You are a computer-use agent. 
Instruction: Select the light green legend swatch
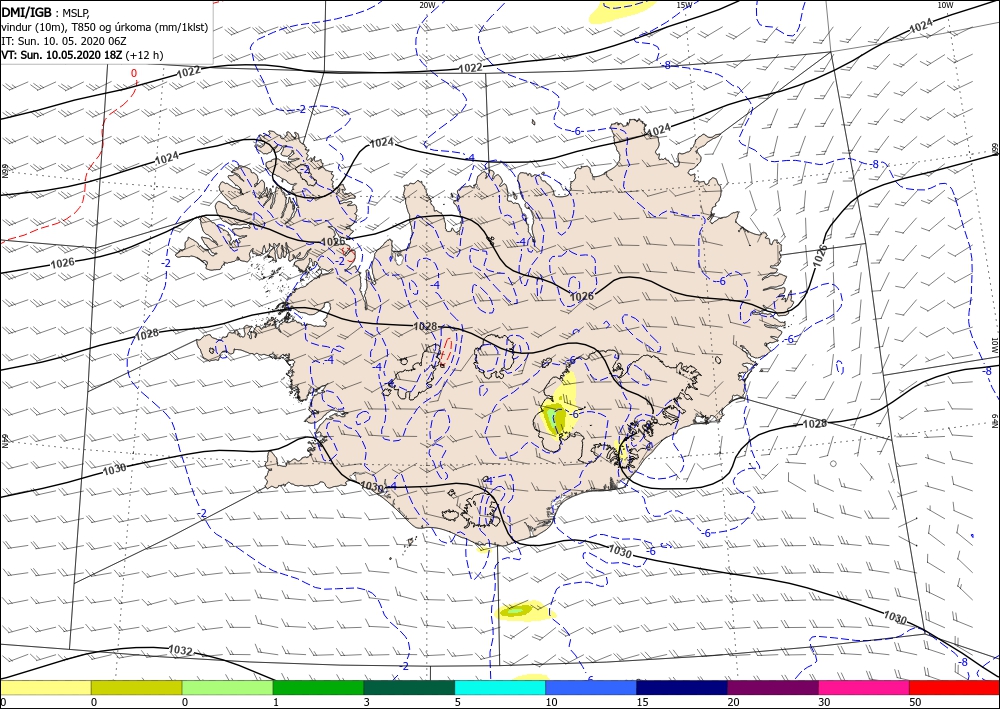coord(228,687)
